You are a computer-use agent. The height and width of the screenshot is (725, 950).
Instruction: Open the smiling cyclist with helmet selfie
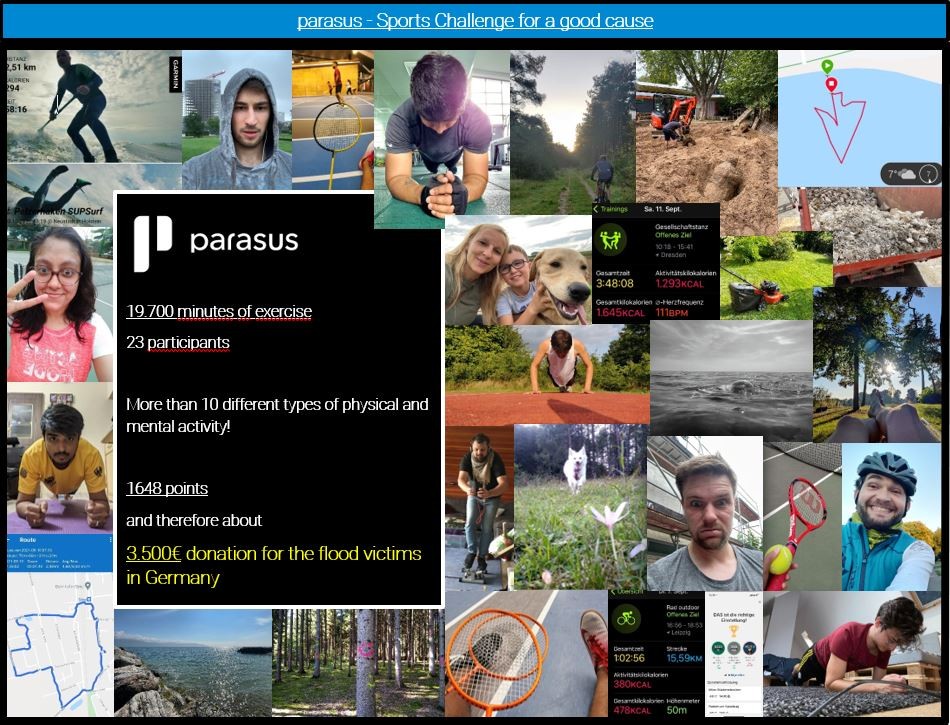click(891, 517)
